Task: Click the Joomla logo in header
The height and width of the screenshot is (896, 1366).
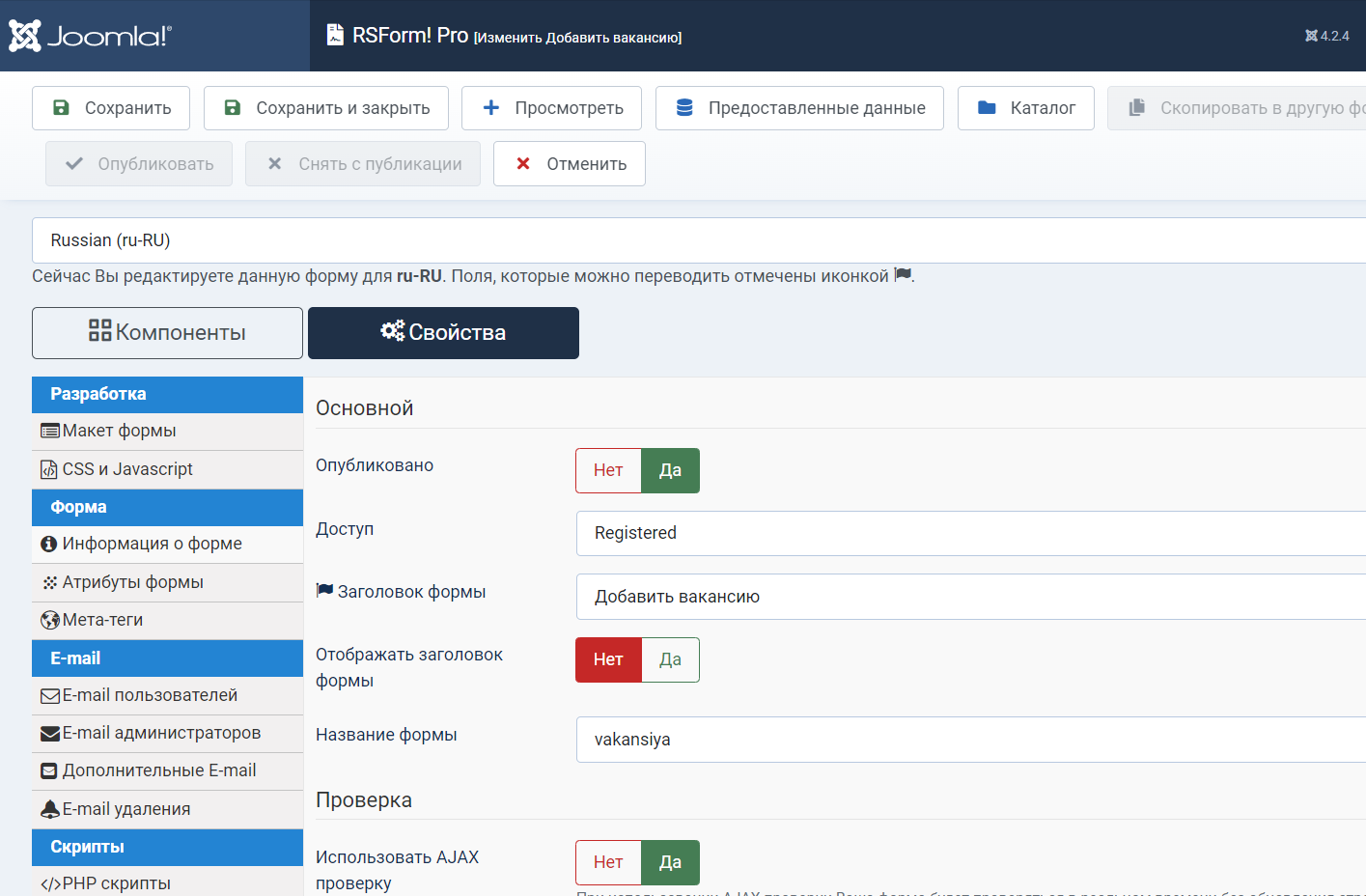Action: tap(90, 36)
